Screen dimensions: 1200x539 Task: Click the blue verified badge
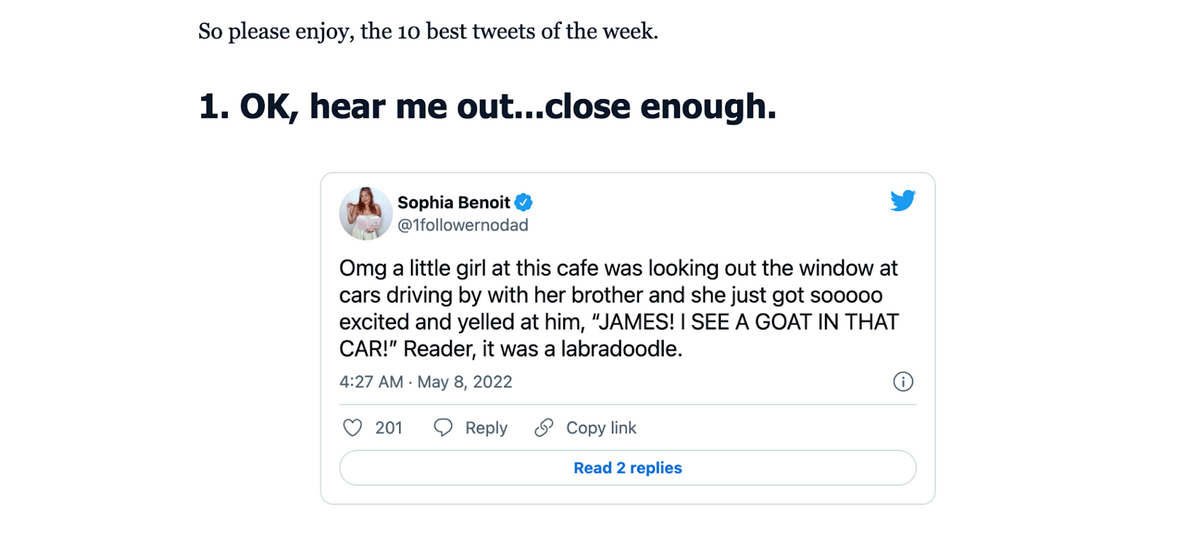click(522, 202)
